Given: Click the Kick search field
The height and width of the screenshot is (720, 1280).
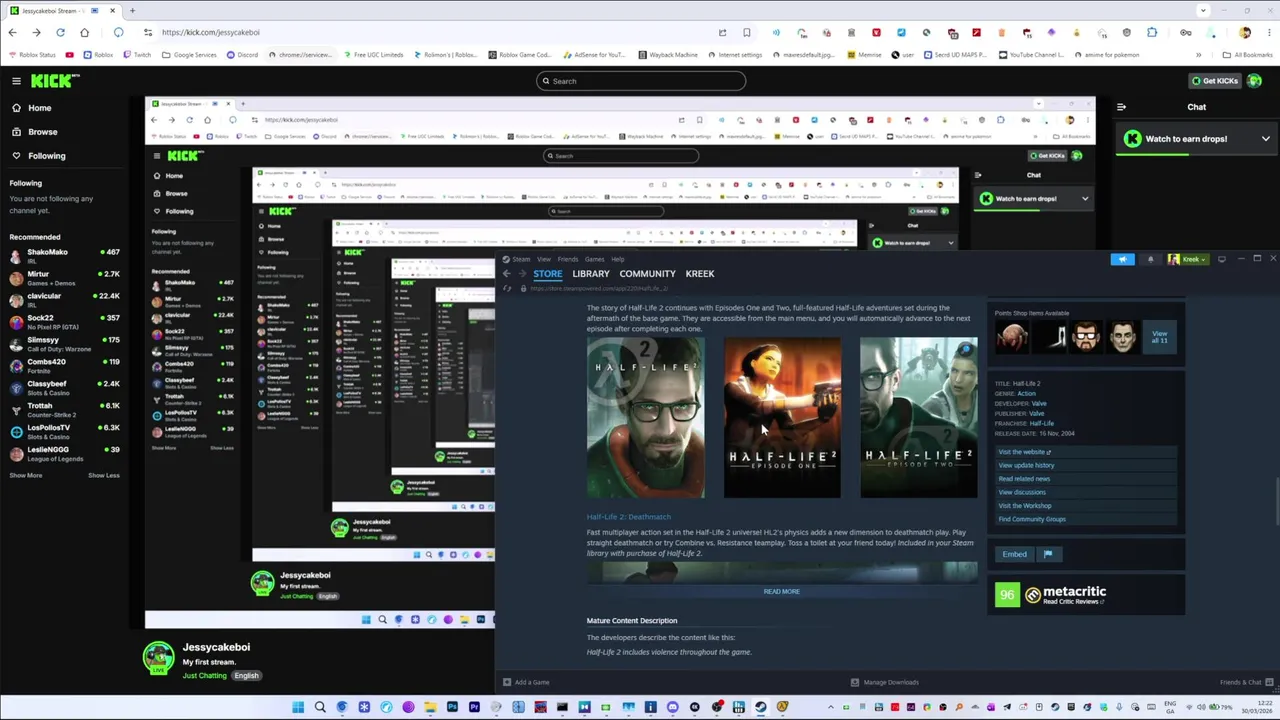Looking at the screenshot, I should pos(640,81).
